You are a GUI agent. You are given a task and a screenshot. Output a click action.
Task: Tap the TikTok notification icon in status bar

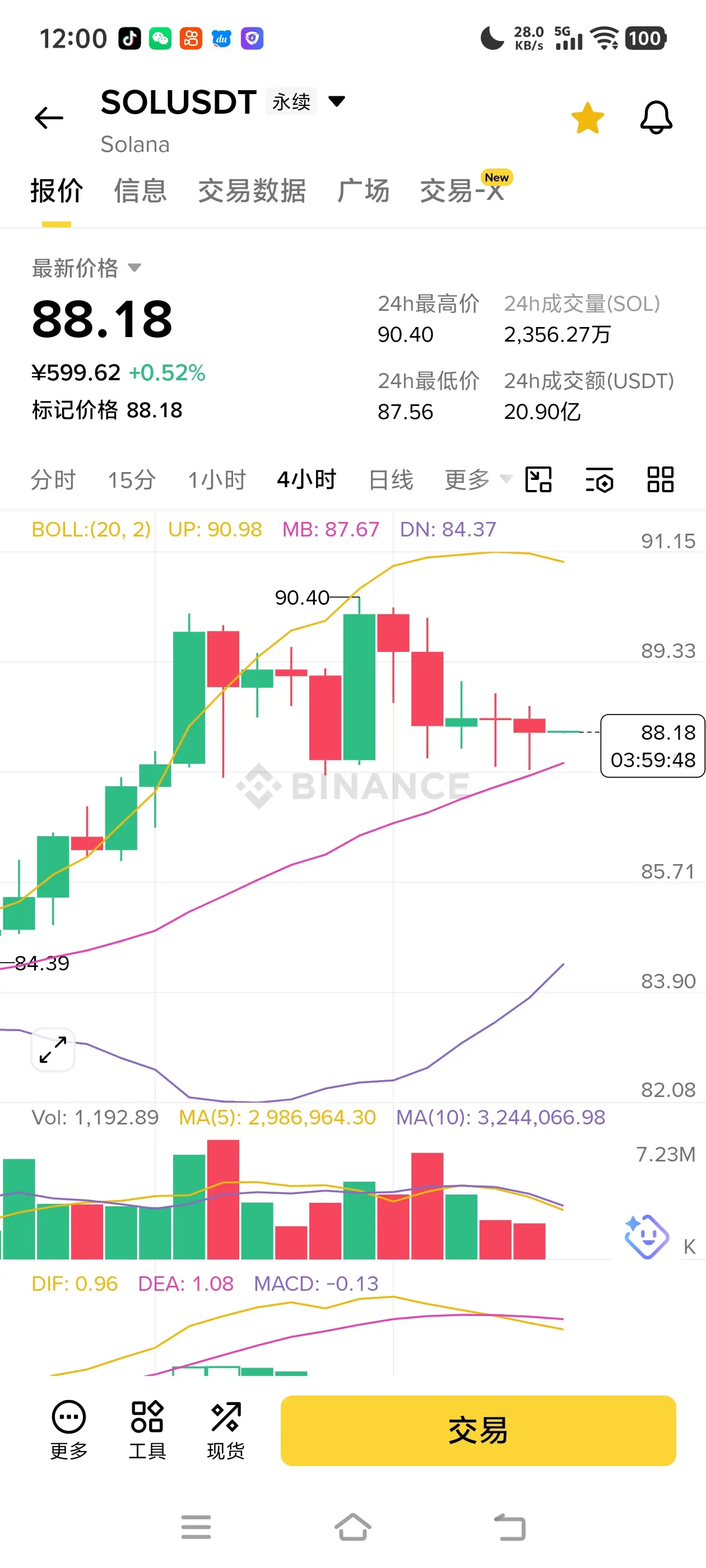coord(129,38)
